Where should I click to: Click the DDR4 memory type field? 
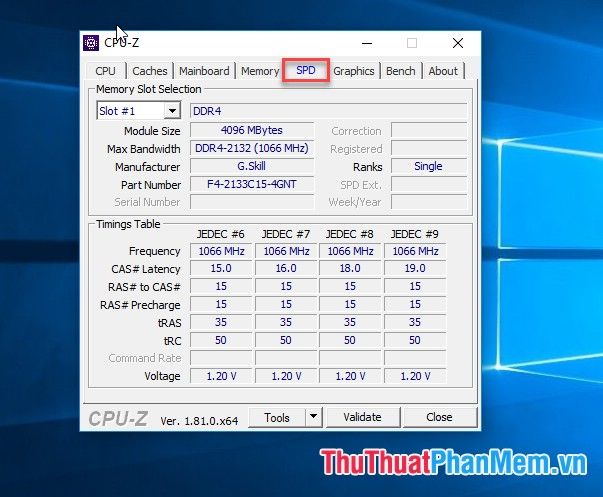coord(328,111)
